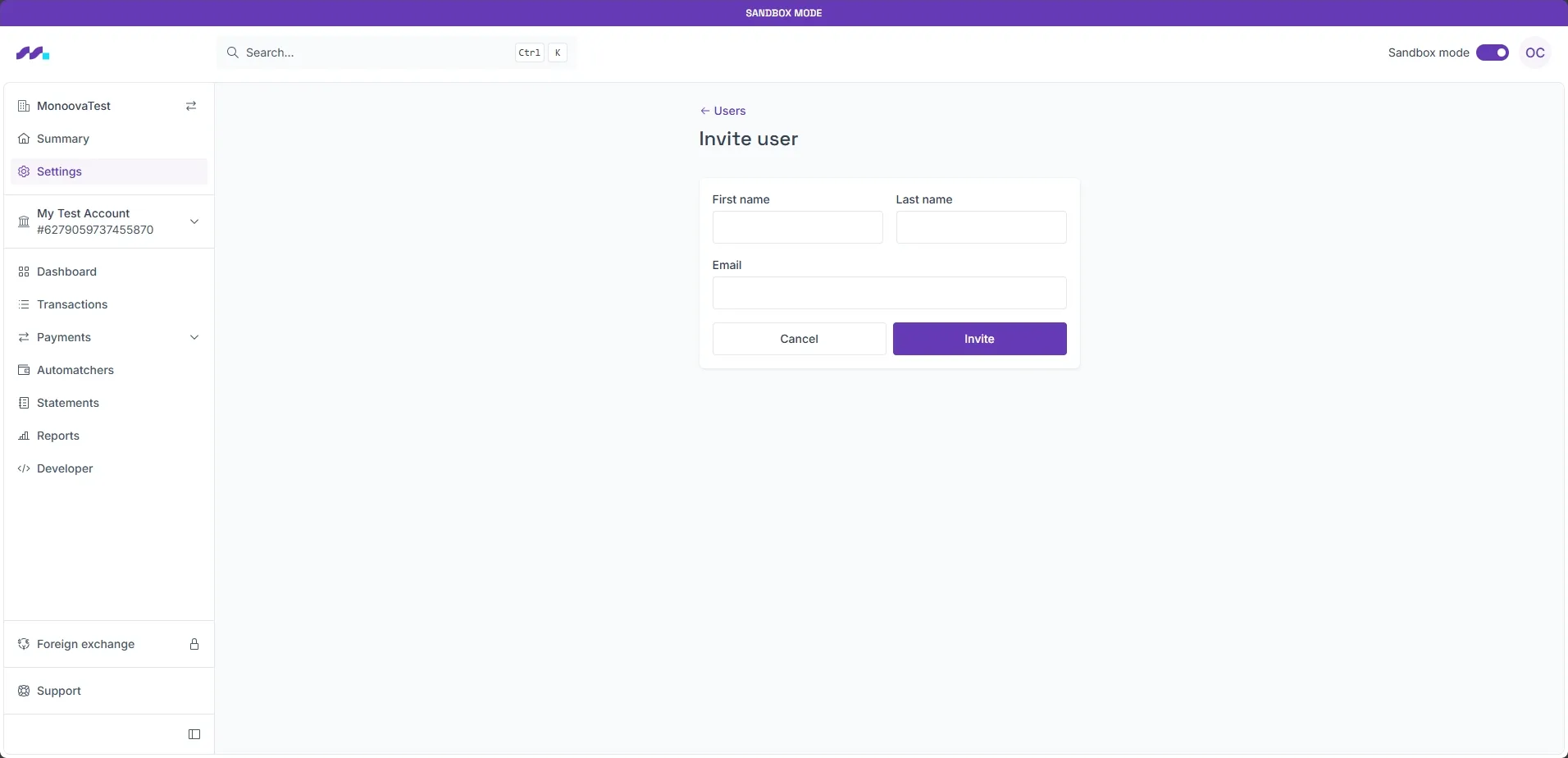Click the Settings gear icon

click(24, 171)
